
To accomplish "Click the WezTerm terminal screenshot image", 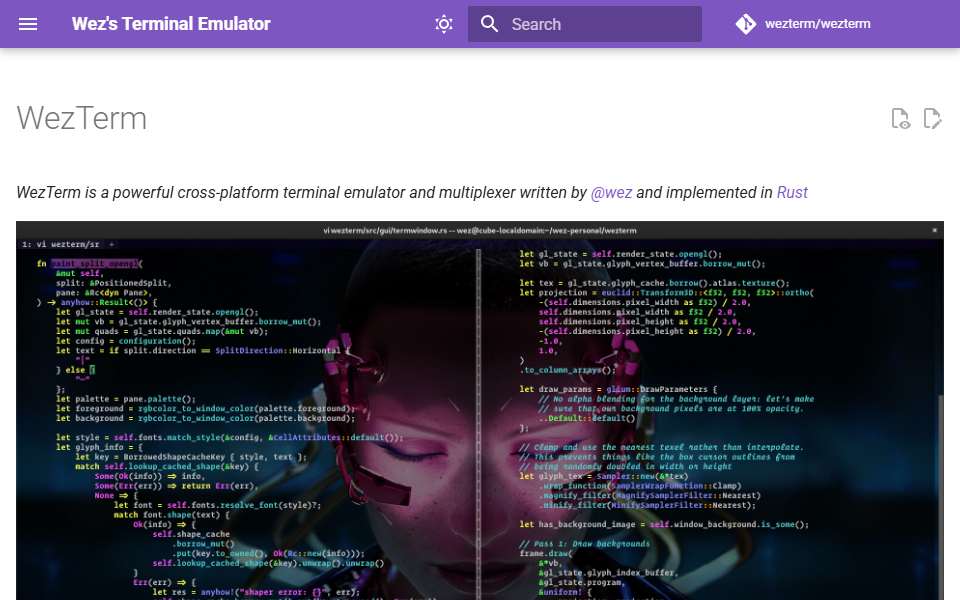I will (480, 411).
